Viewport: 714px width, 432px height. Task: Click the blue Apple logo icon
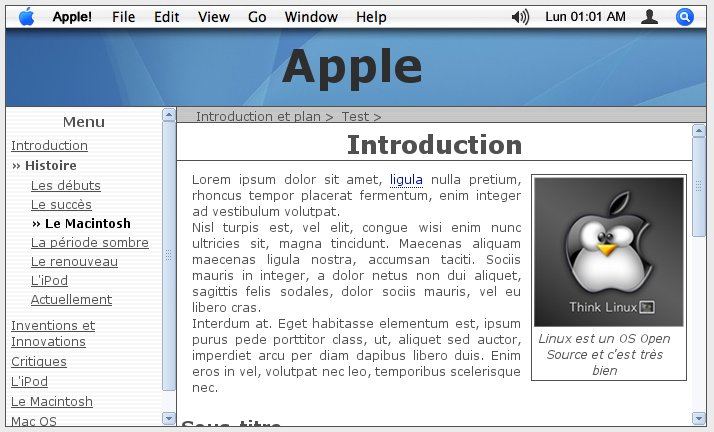pos(27,17)
